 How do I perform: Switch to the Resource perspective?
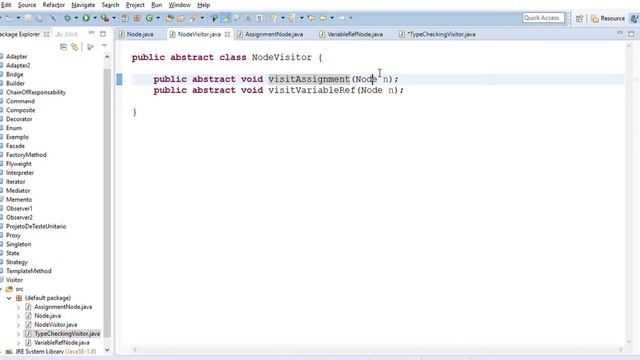point(608,18)
